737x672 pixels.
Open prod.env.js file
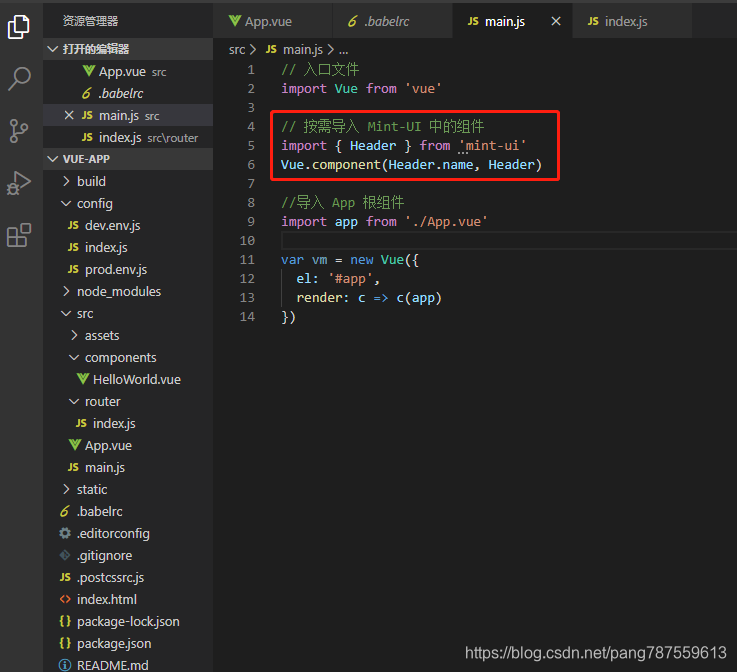(x=128, y=269)
